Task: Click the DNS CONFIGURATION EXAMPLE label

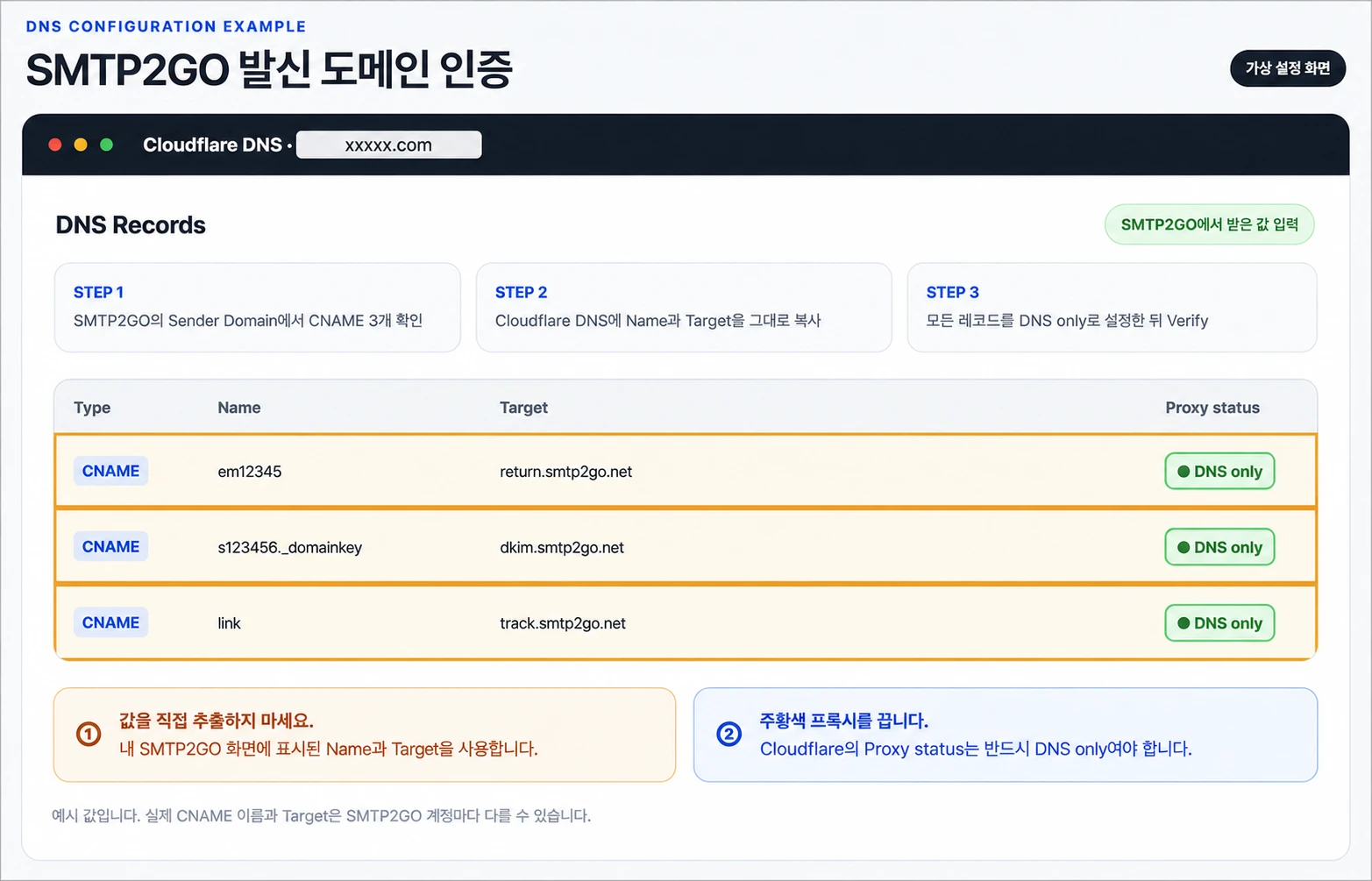Action: tap(167, 26)
